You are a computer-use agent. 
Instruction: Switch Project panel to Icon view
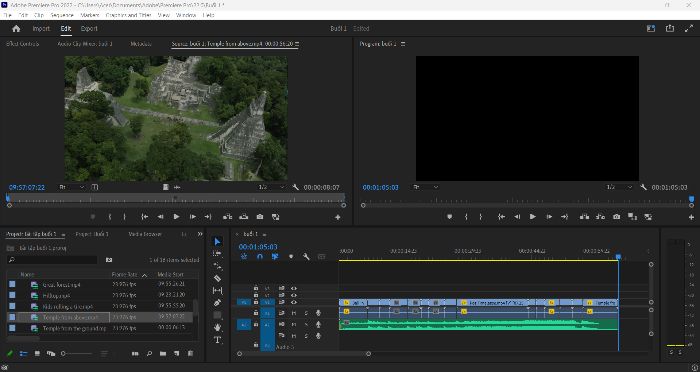tap(37, 353)
